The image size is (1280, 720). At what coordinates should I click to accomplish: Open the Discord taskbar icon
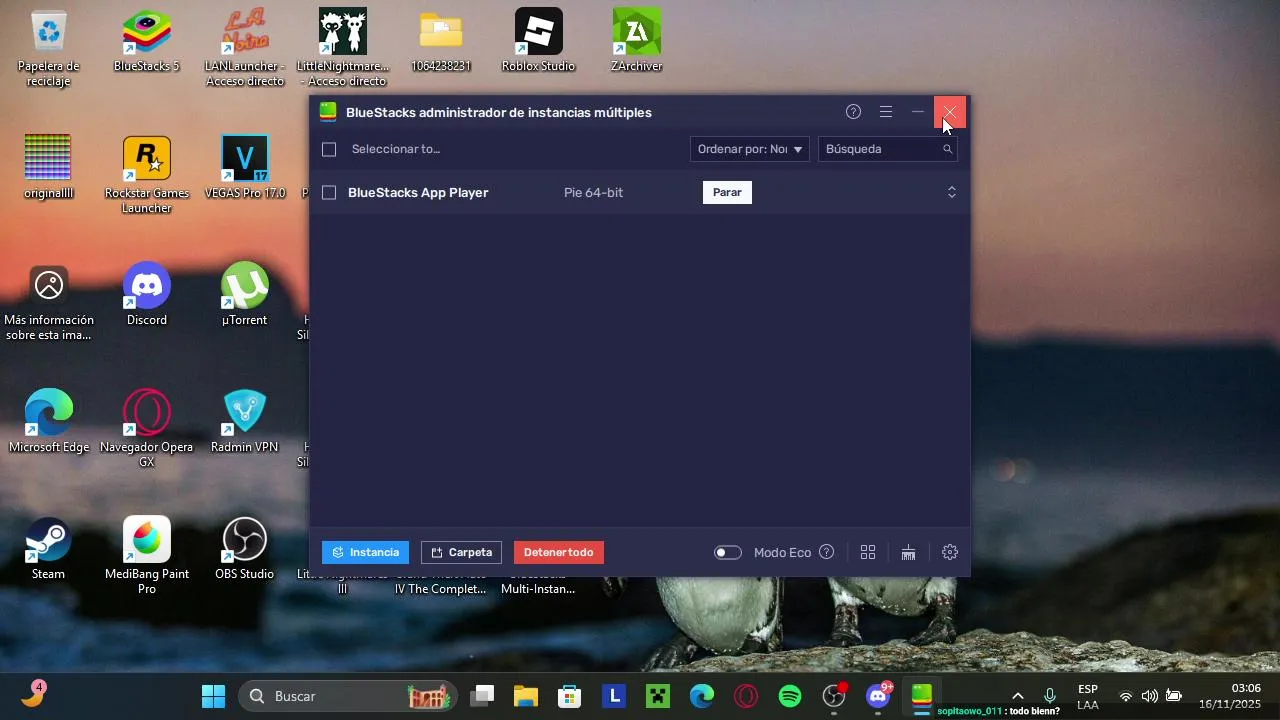coord(878,696)
